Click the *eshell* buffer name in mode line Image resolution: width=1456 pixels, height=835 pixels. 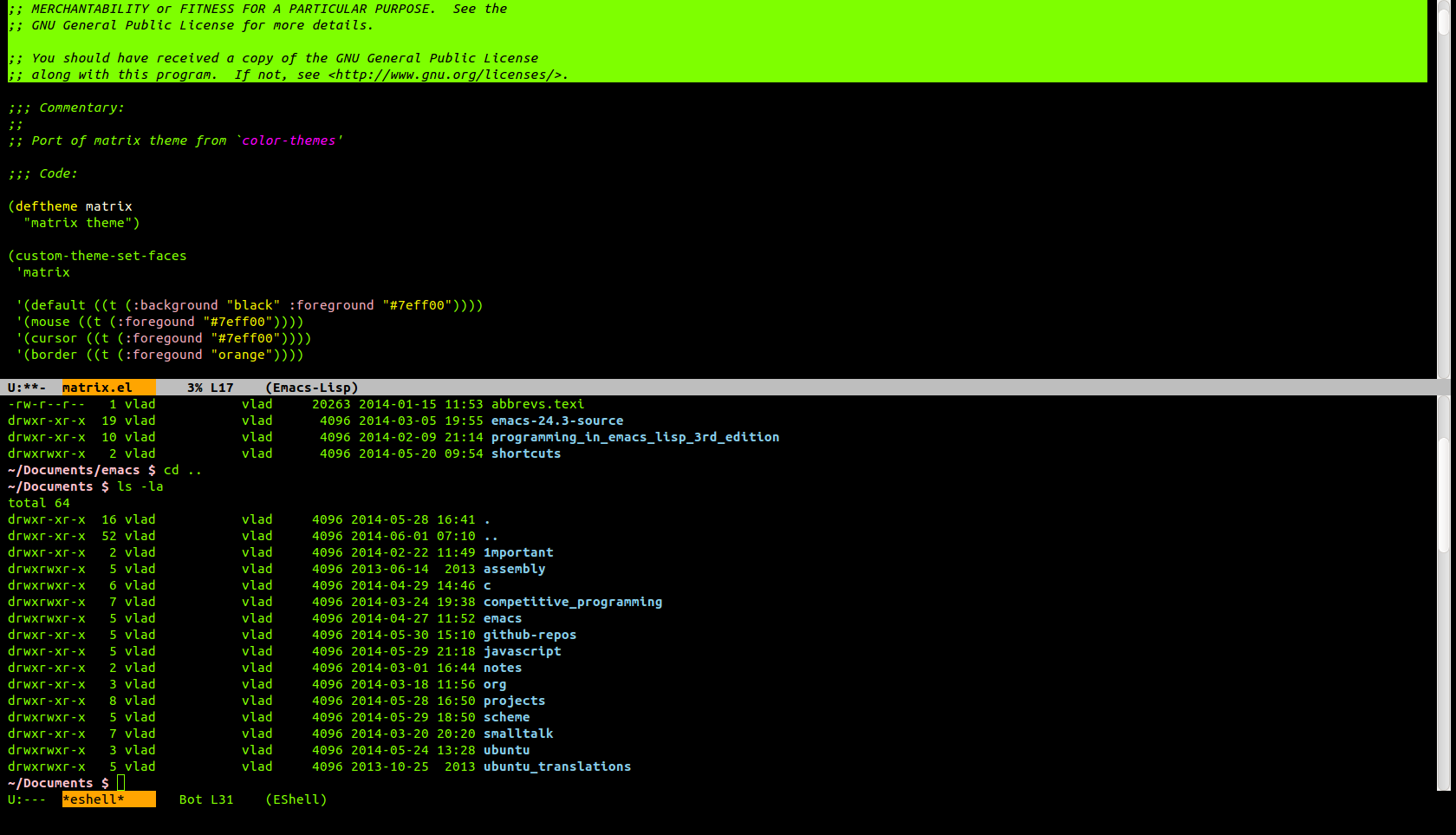[x=94, y=799]
